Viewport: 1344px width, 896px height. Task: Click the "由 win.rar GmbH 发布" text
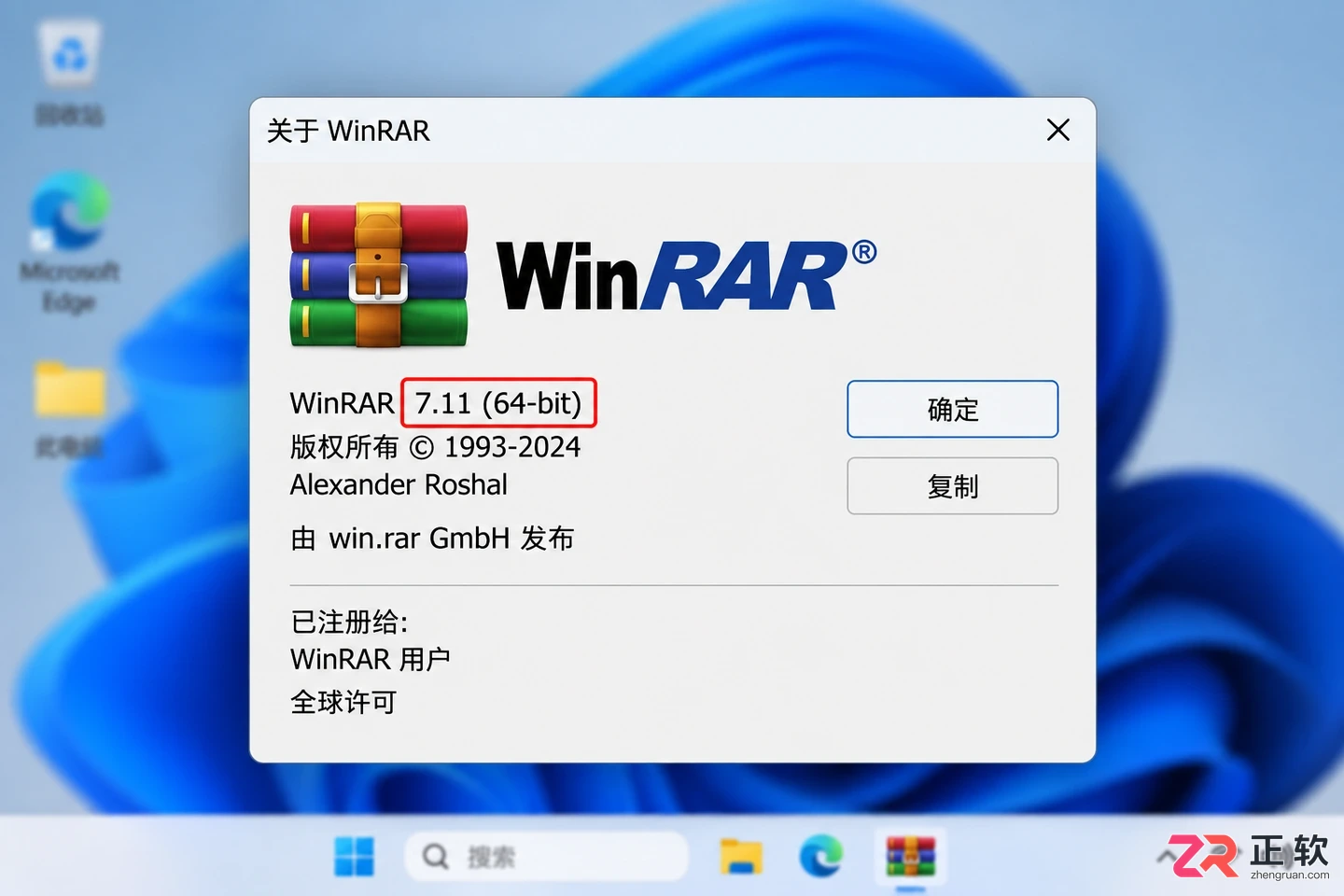pos(432,539)
